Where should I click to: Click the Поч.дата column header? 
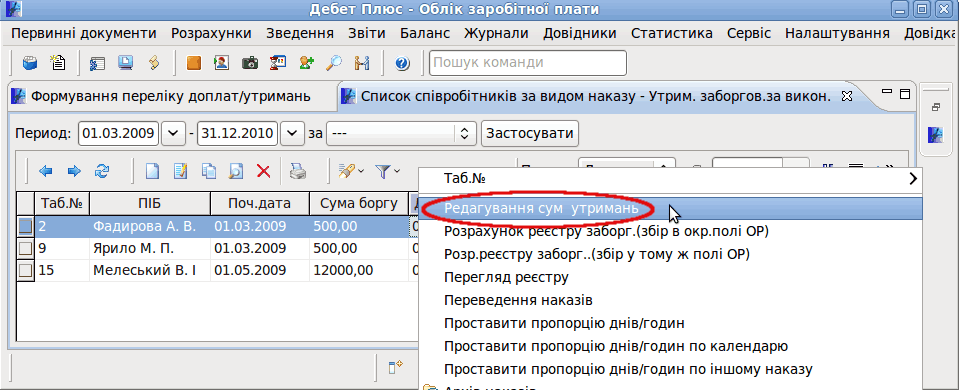click(260, 203)
